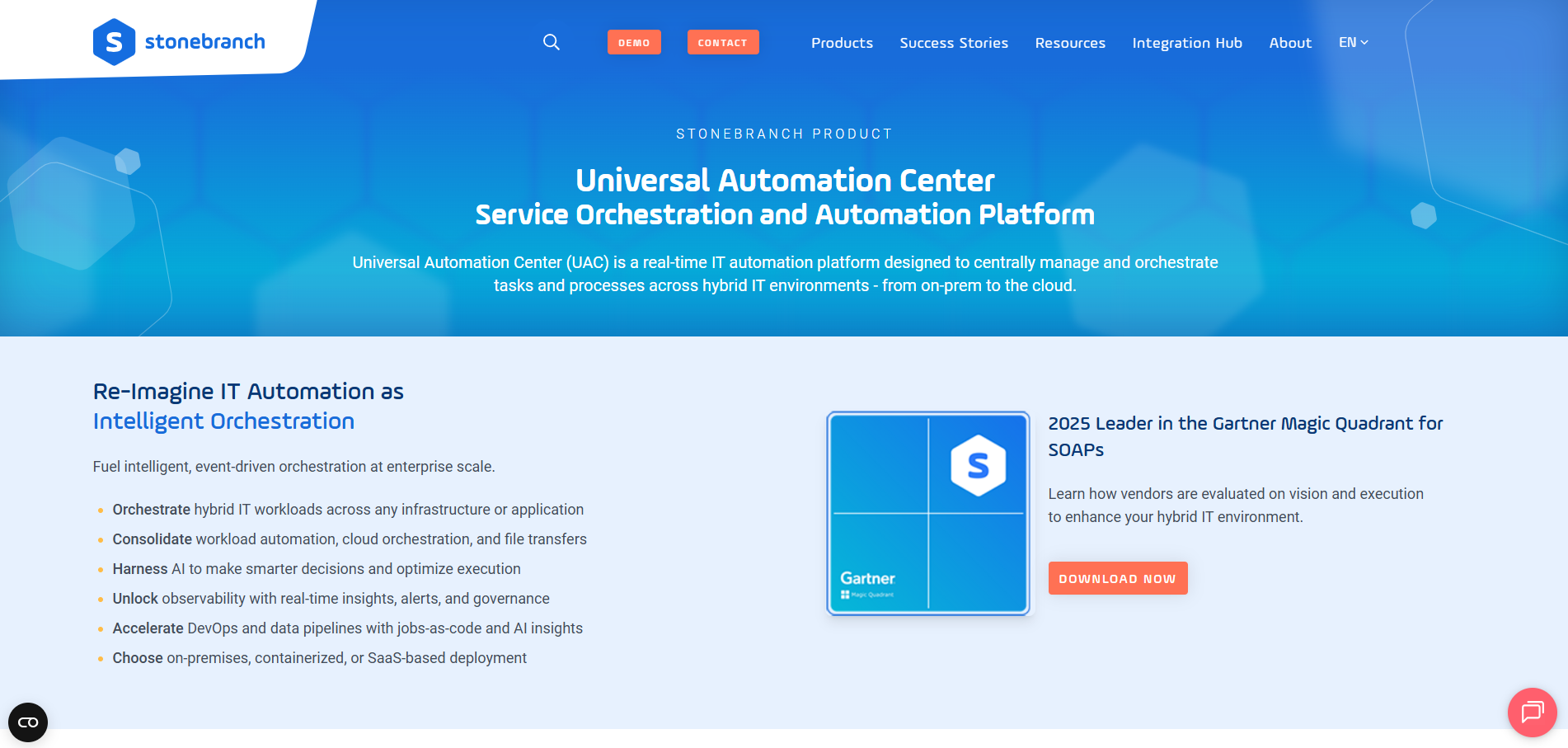Click 'Fuel intelligent, event-driven orchestration' sentence
Viewport: 1568px width, 748px height.
coord(293,467)
